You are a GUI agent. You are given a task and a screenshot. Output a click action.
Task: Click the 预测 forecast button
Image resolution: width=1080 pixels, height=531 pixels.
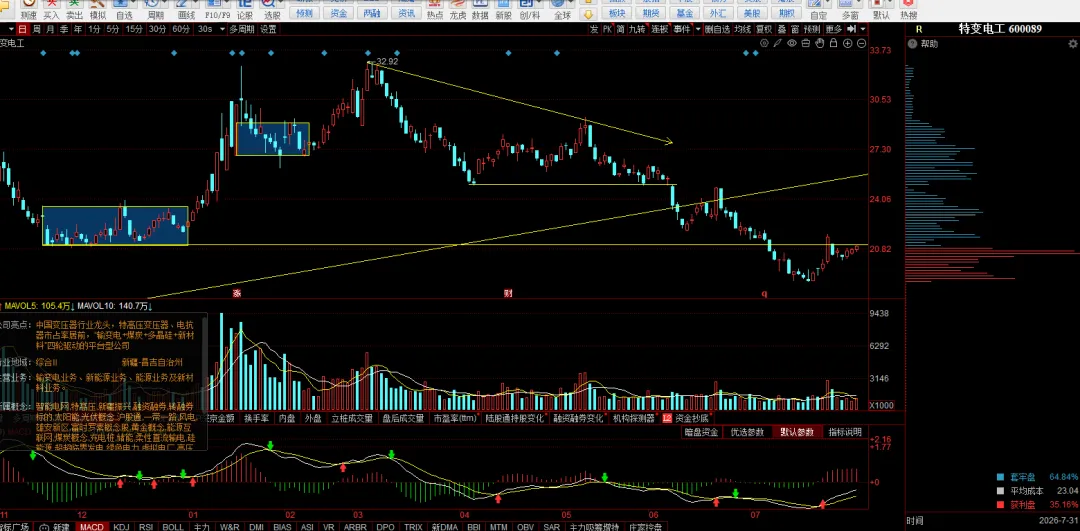(302, 12)
